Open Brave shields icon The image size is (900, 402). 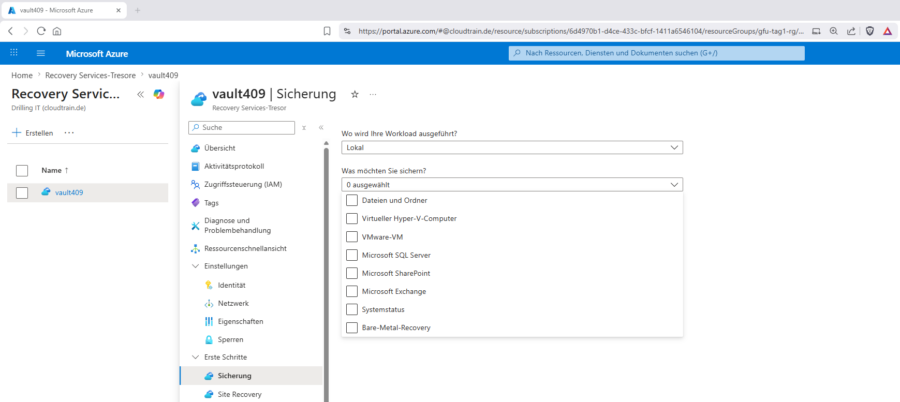coord(870,31)
